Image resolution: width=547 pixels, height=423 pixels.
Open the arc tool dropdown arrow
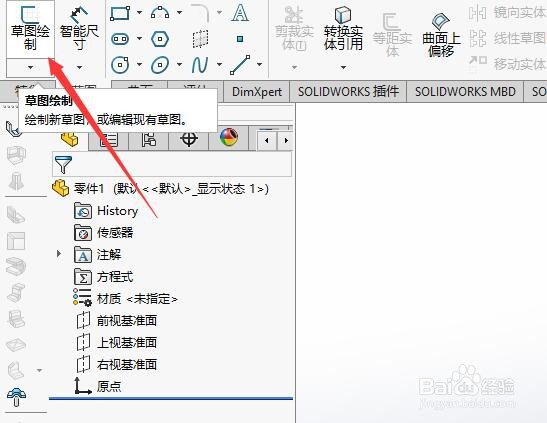179,13
